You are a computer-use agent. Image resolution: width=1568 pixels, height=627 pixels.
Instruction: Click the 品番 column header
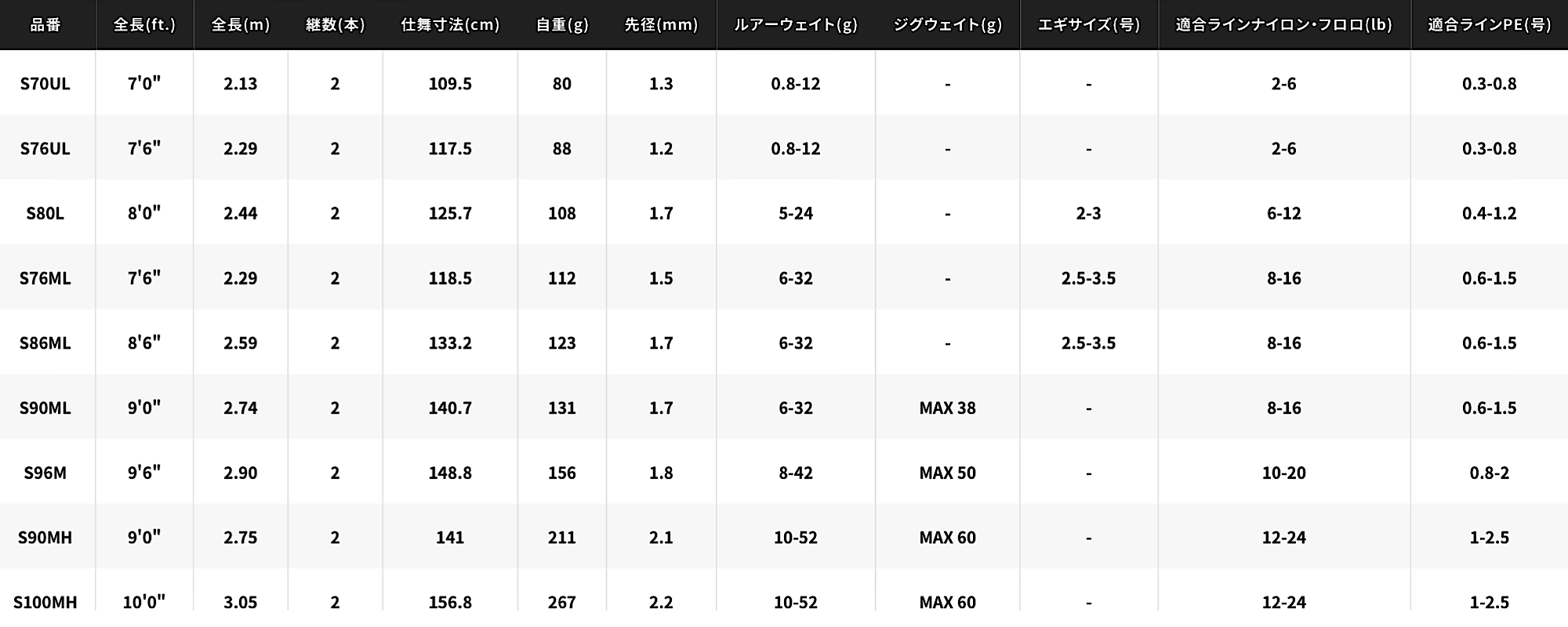point(45,25)
